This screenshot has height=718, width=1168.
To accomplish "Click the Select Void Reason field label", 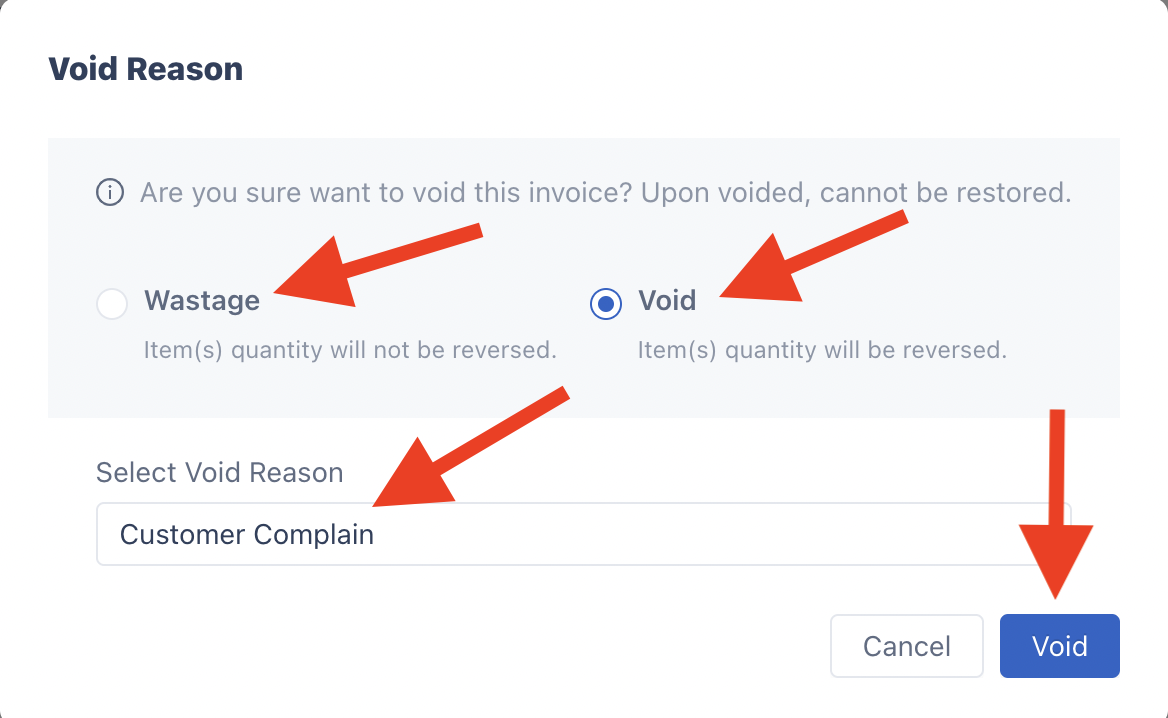I will (219, 472).
